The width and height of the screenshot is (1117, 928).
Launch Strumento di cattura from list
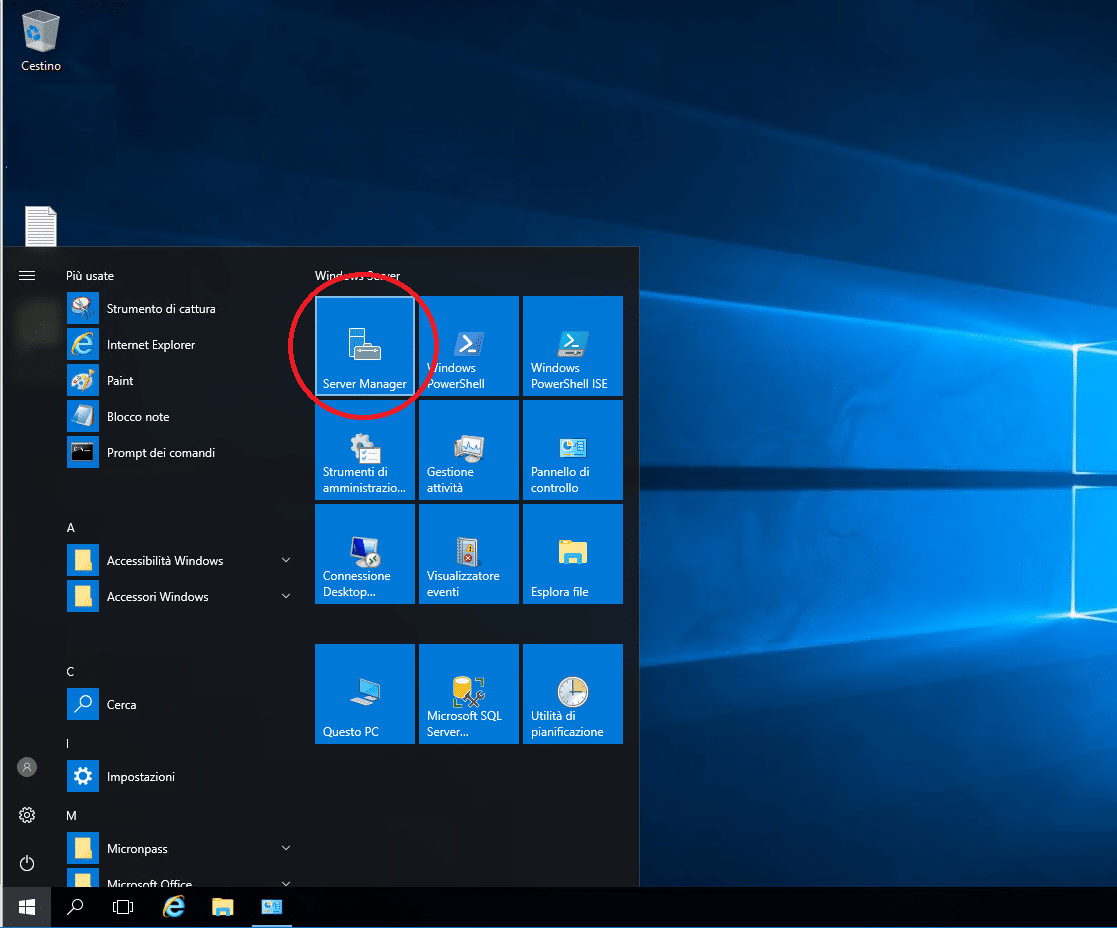[180, 308]
